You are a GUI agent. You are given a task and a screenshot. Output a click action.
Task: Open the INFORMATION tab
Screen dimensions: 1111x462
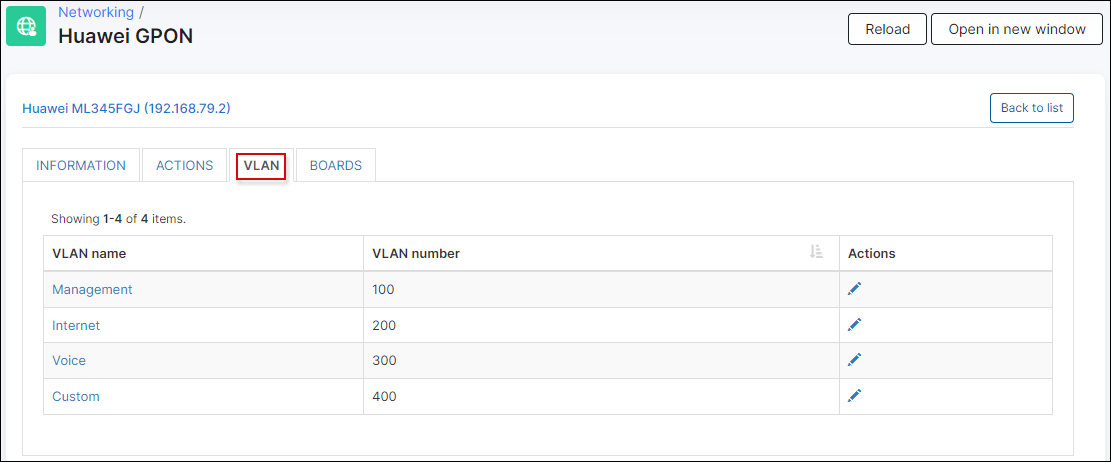click(x=81, y=165)
